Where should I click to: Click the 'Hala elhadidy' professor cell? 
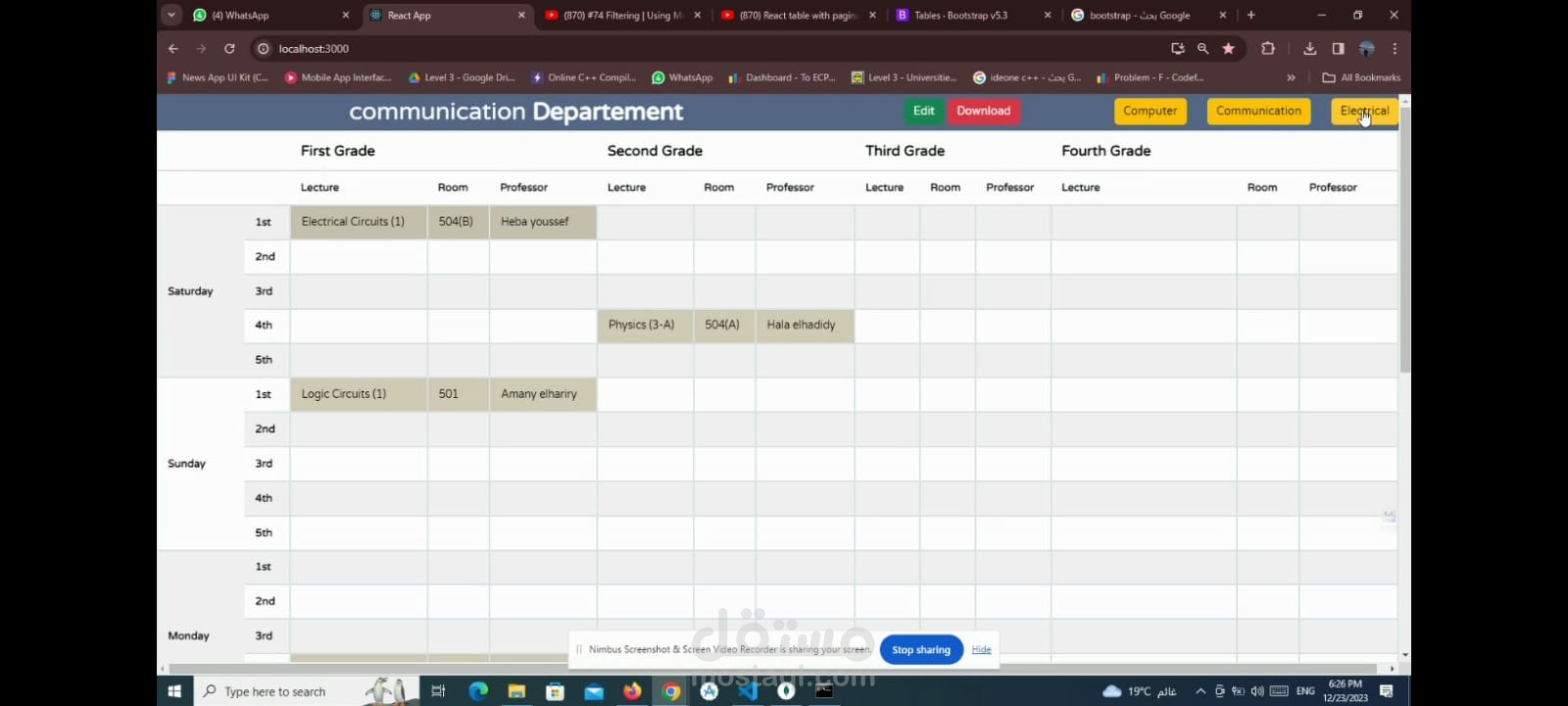coord(805,325)
